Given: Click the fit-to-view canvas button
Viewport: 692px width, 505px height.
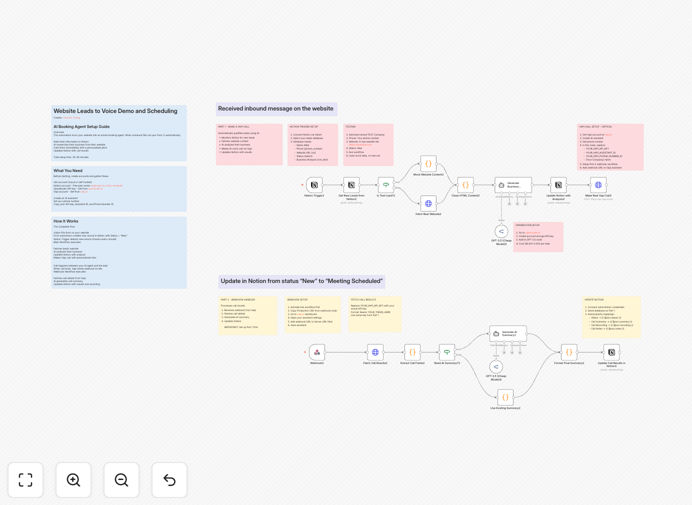Looking at the screenshot, I should click(x=26, y=480).
